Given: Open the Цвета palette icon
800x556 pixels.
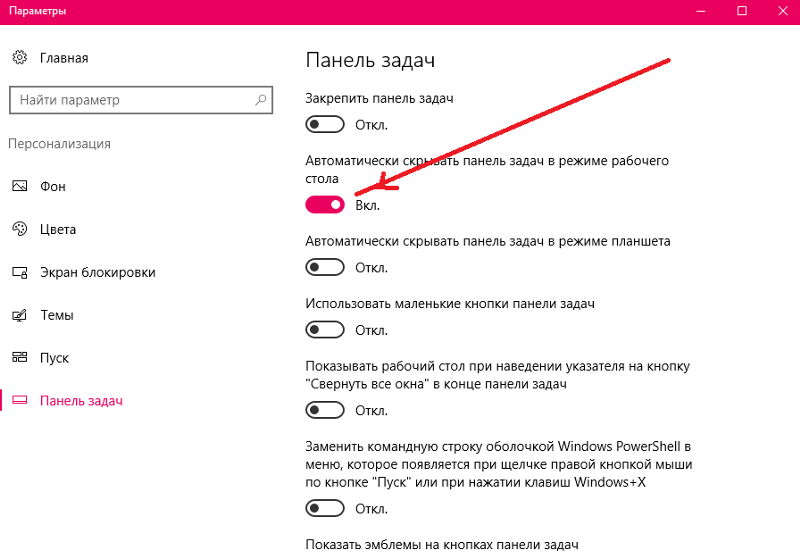Looking at the screenshot, I should [x=19, y=229].
